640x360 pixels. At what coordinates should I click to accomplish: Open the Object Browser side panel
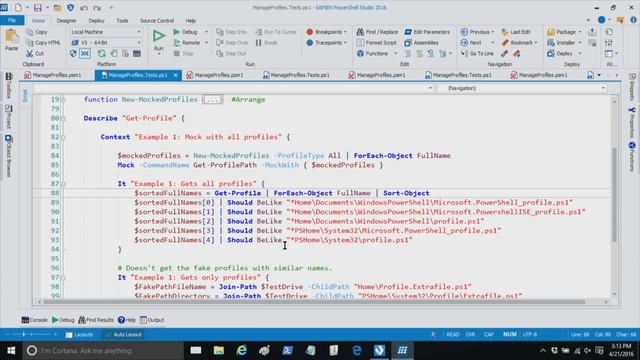pos(8,156)
